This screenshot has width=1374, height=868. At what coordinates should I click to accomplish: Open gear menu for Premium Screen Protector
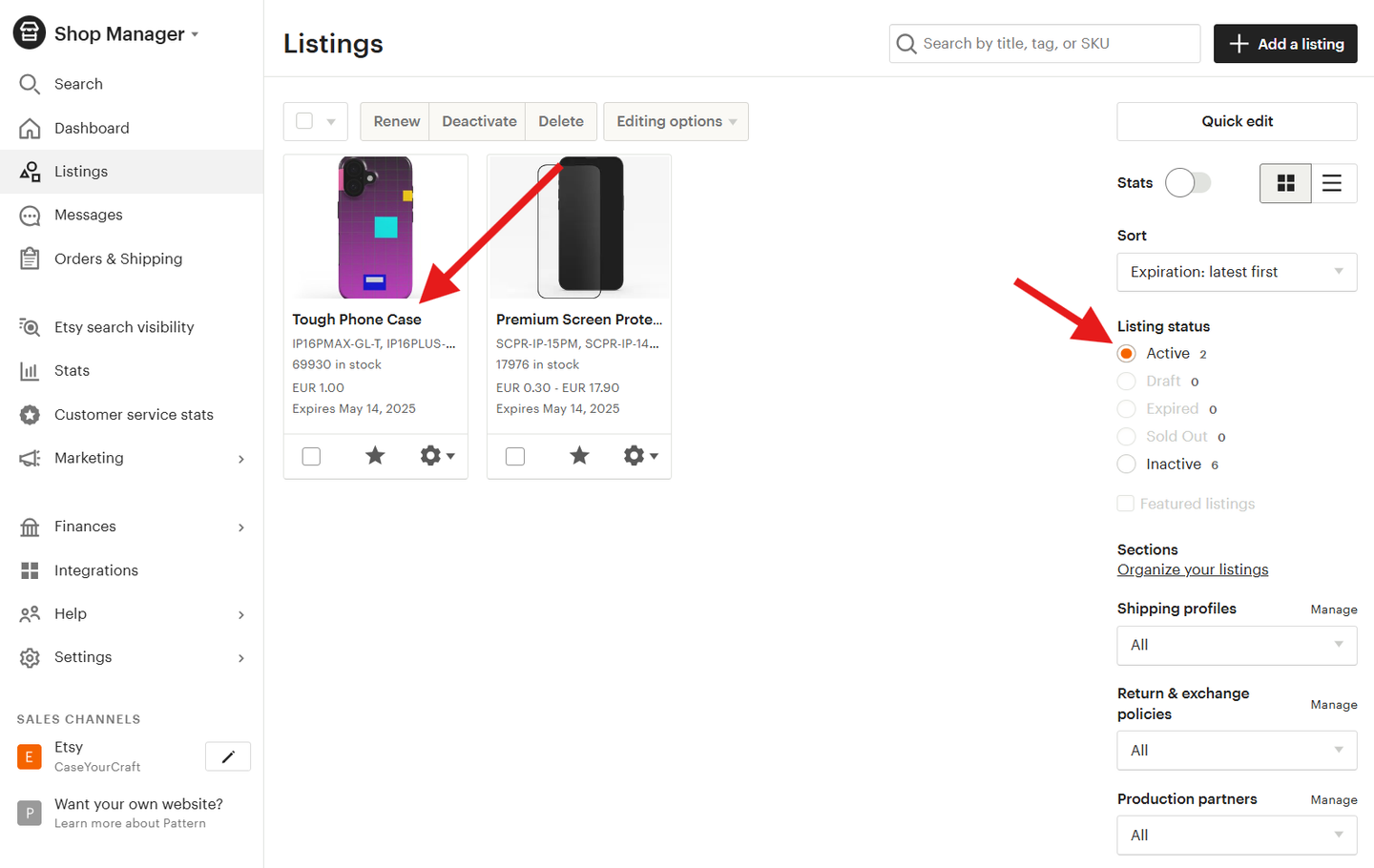[640, 456]
